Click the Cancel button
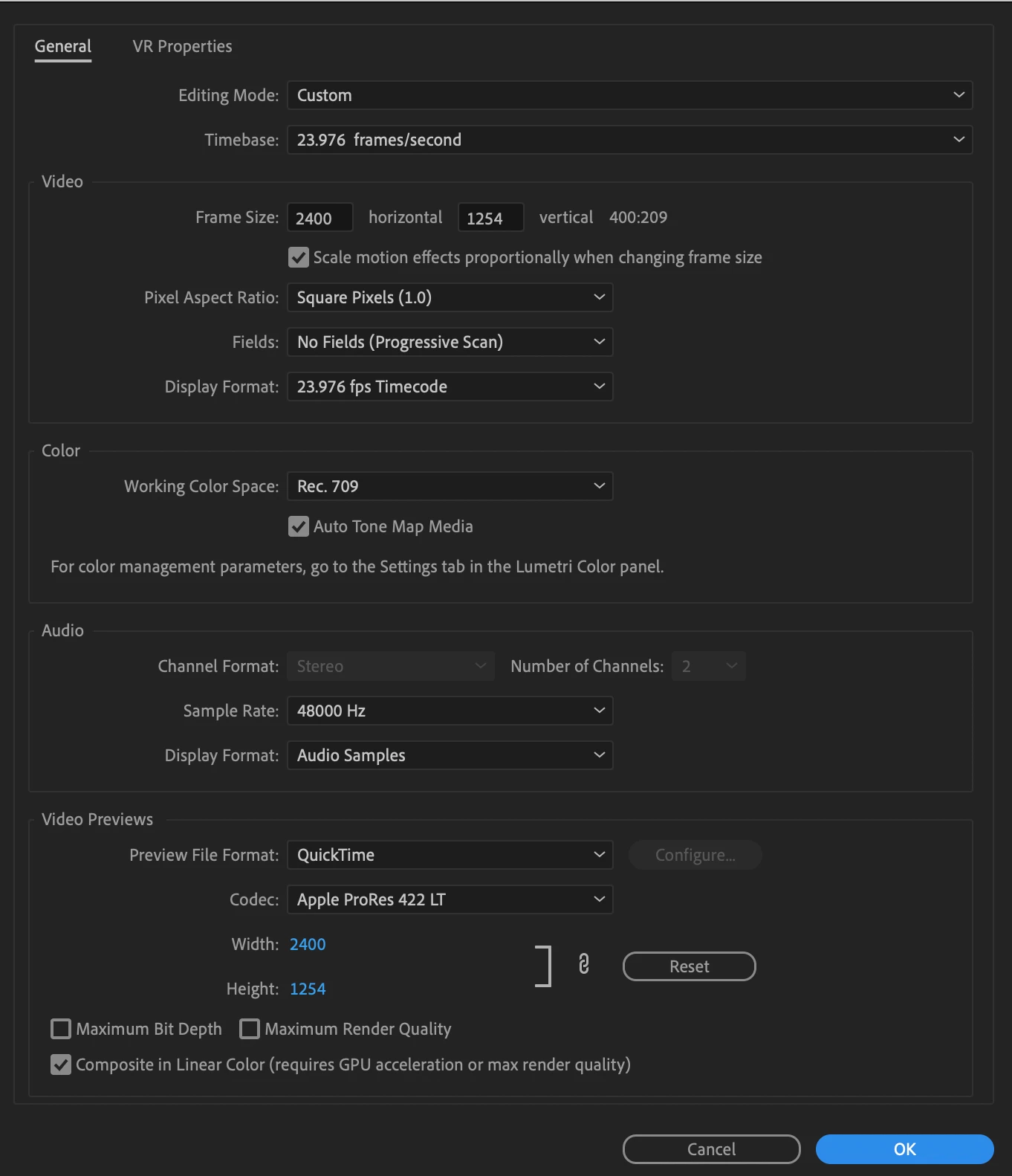The image size is (1012, 1176). click(712, 1149)
